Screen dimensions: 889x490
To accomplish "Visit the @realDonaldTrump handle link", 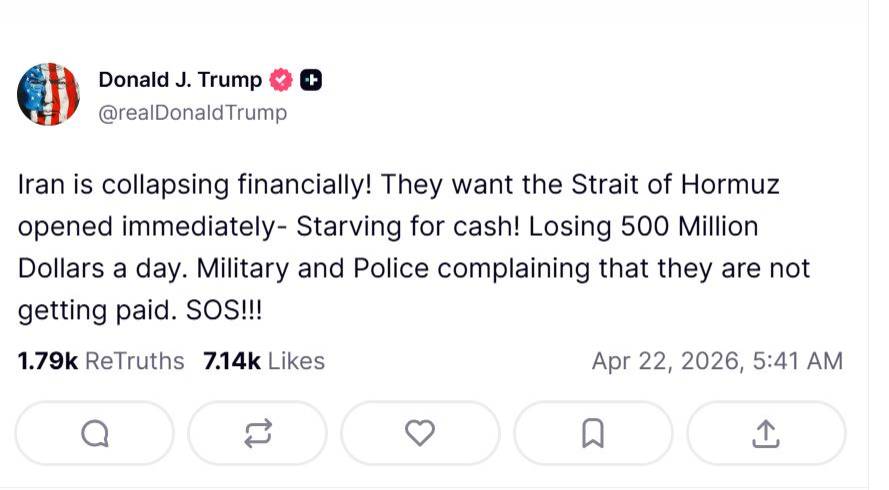I will coord(192,113).
